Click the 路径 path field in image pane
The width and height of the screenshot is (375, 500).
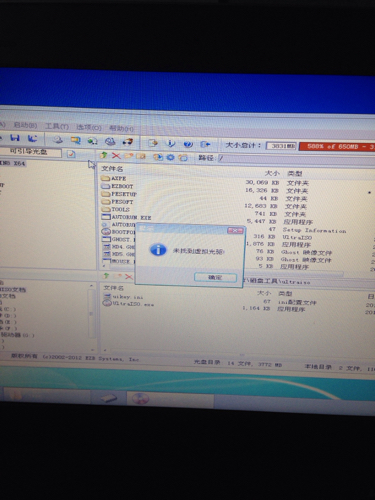[x=296, y=159]
